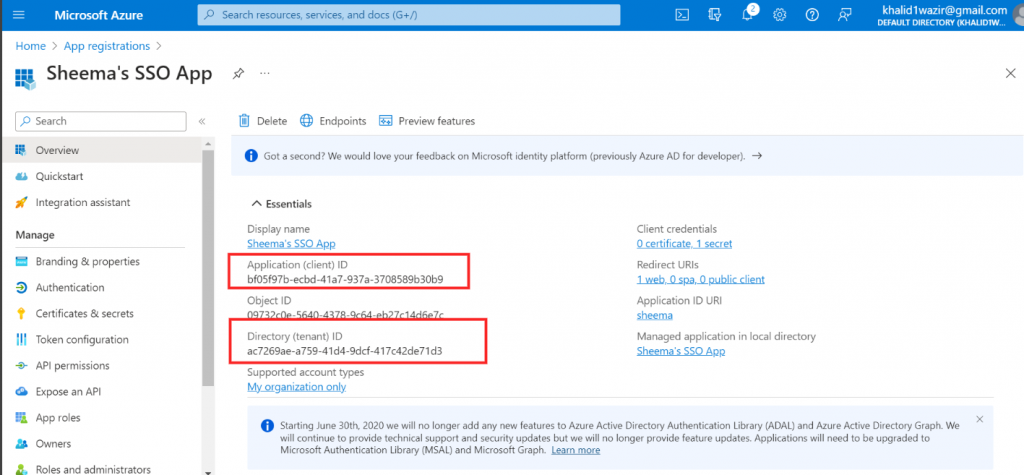The image size is (1024, 475).
Task: Open the notifications bell
Action: pyautogui.click(x=748, y=14)
